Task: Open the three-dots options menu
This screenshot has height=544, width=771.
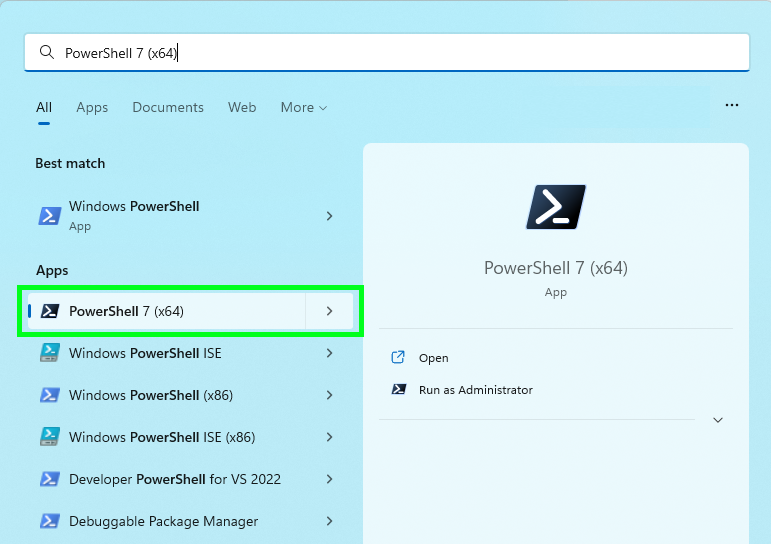Action: 732,105
